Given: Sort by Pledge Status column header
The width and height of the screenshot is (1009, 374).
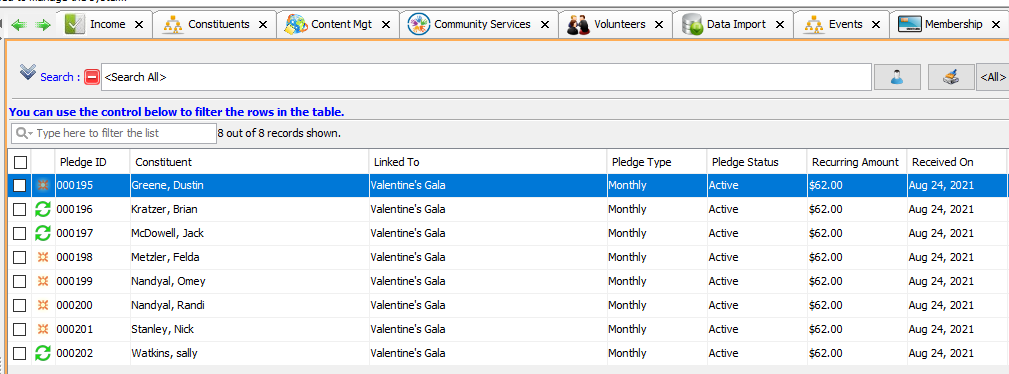Looking at the screenshot, I should point(757,162).
